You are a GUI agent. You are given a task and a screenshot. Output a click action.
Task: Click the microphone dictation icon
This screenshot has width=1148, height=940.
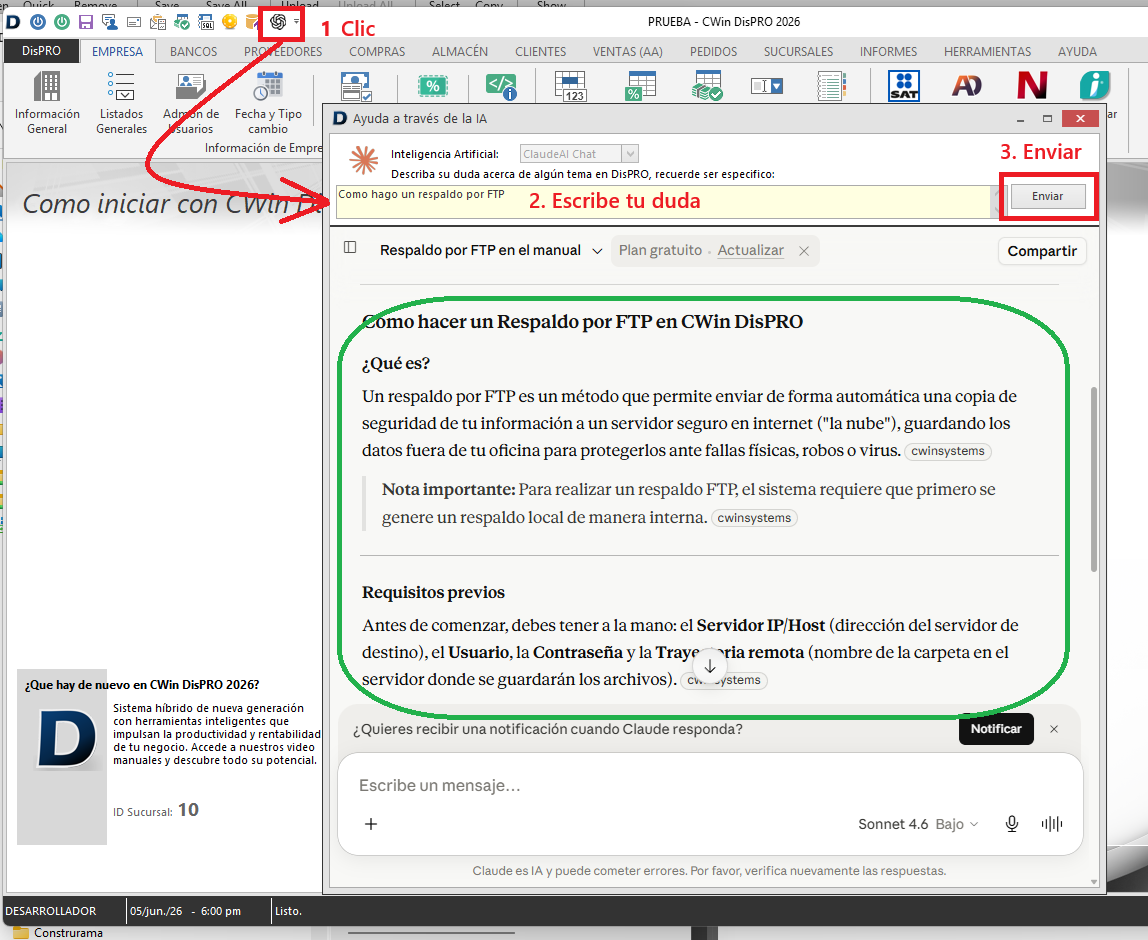pyautogui.click(x=1012, y=824)
